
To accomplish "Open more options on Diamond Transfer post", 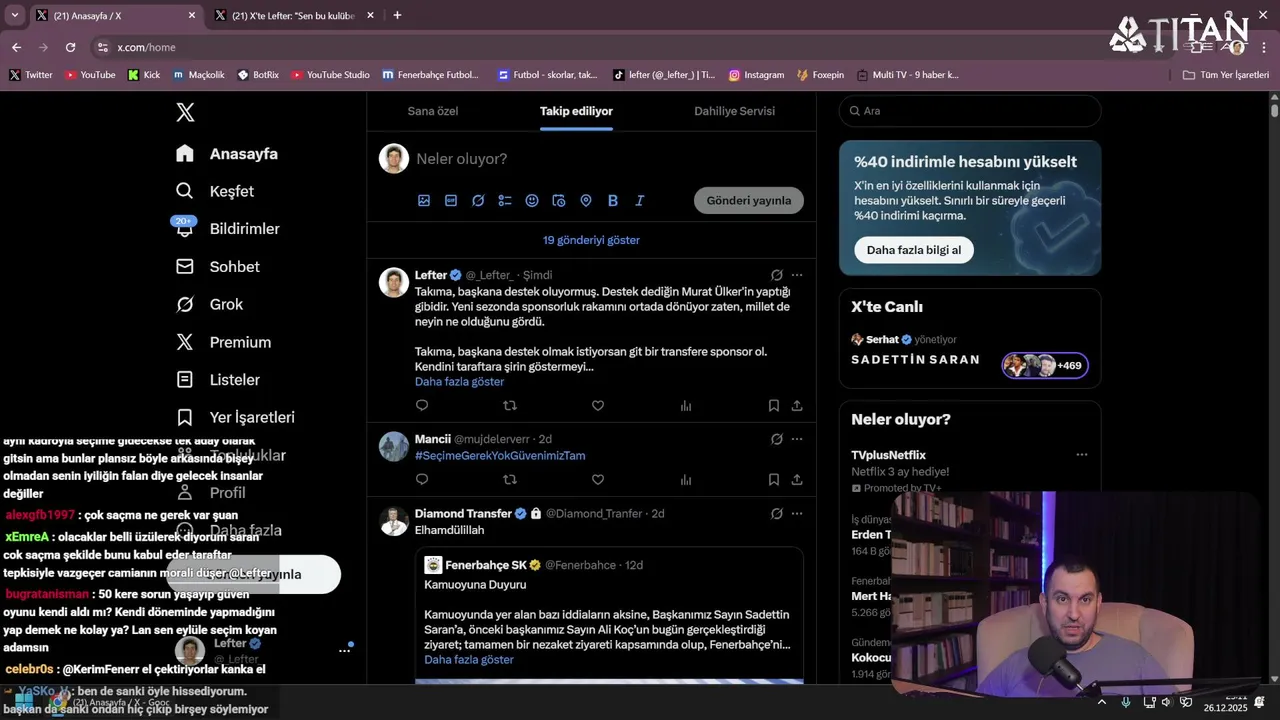I will [797, 514].
